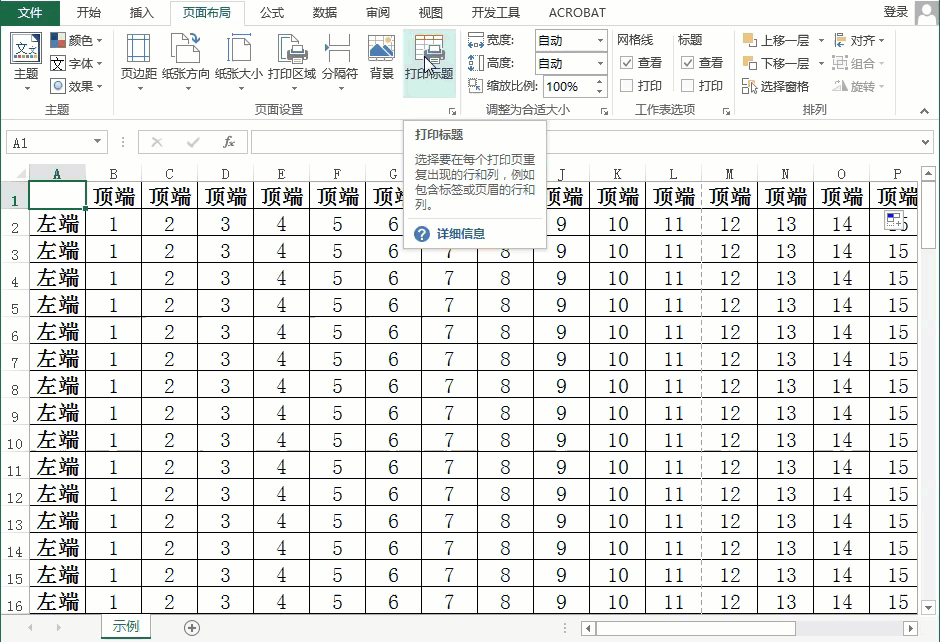Check the 标题 打印 checkbox

[x=688, y=83]
